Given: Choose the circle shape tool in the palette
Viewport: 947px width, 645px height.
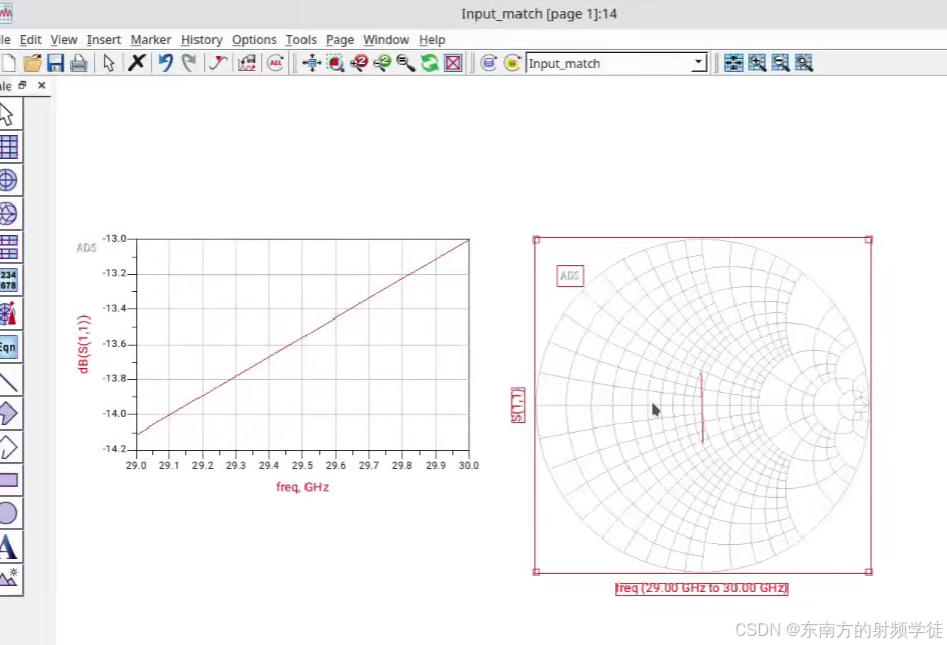Looking at the screenshot, I should click(x=9, y=513).
